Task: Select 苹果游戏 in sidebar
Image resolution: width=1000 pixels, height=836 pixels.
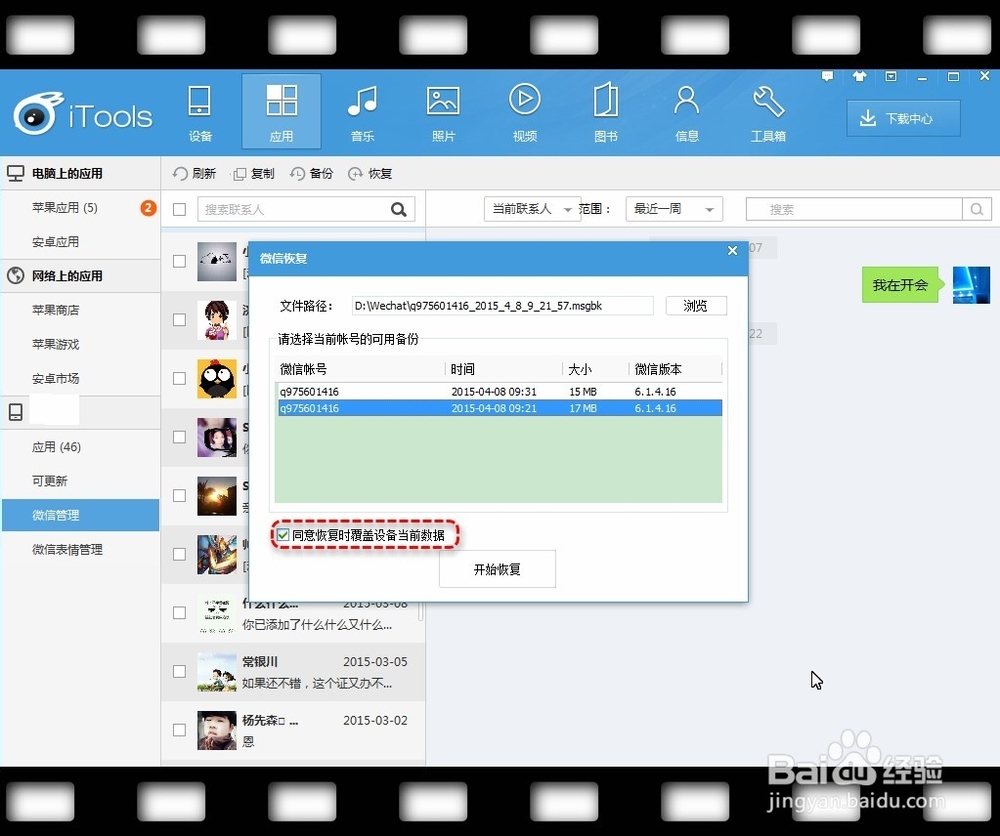Action: point(55,344)
